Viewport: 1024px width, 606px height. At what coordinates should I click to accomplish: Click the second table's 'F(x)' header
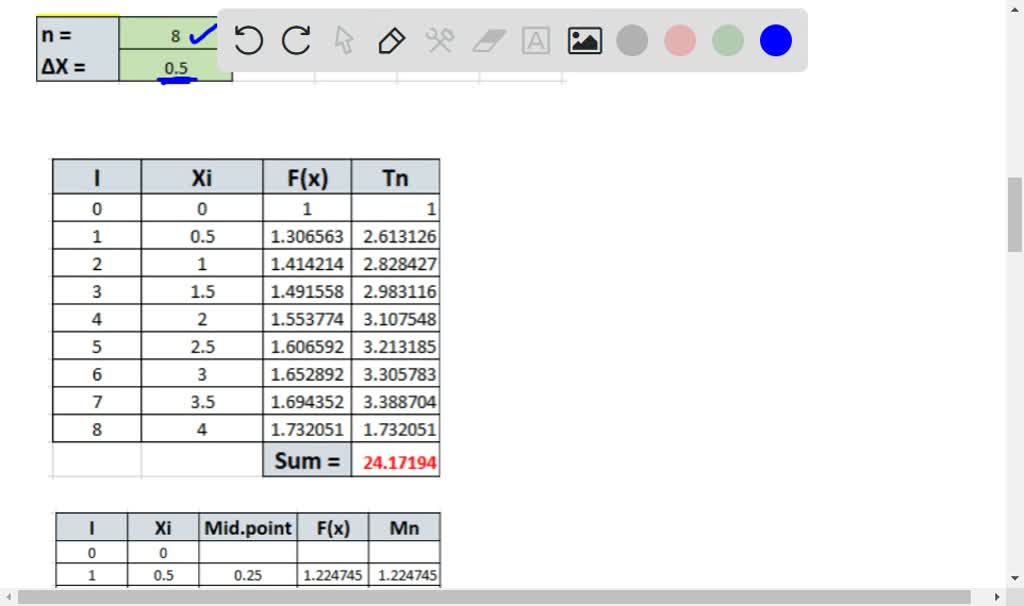[332, 528]
